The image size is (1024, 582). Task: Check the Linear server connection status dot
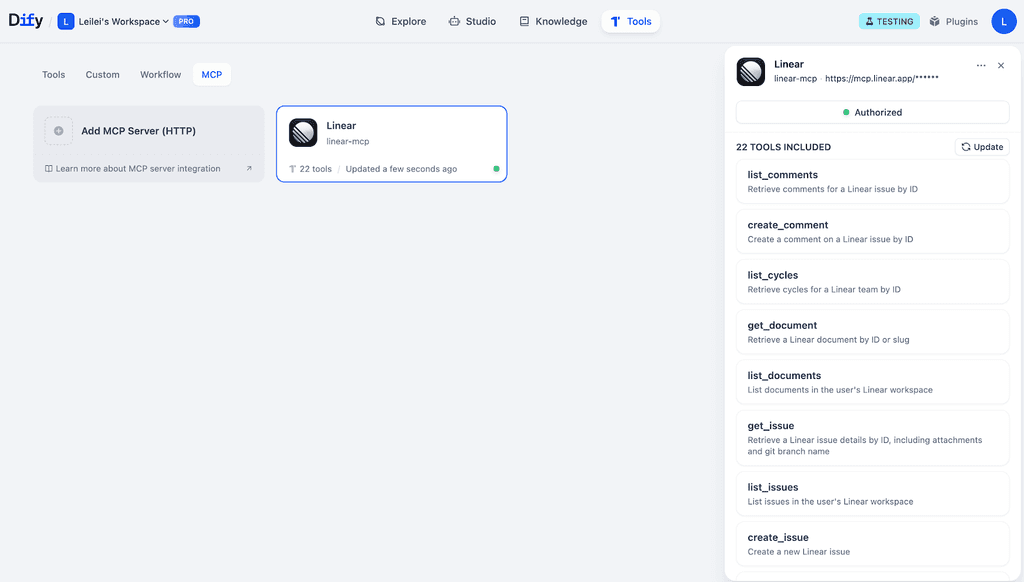(495, 169)
